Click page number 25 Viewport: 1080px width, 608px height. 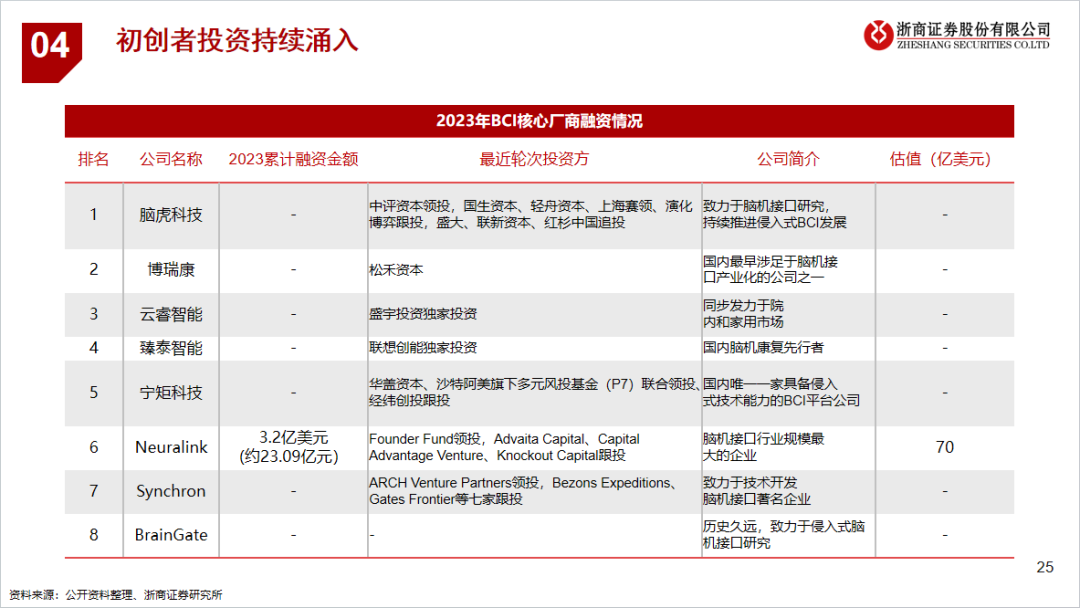click(1045, 567)
